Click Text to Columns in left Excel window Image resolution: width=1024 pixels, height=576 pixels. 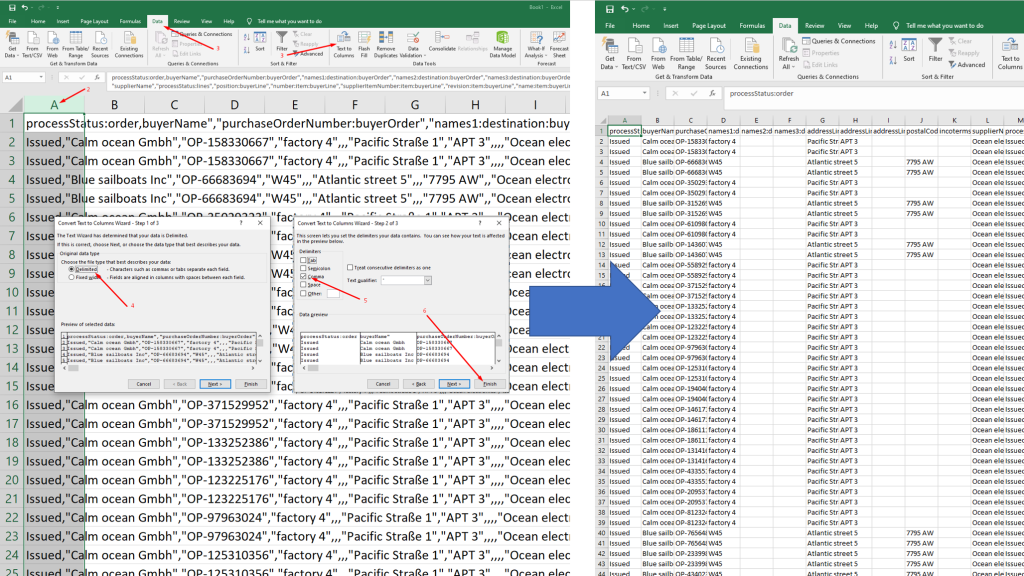344,44
